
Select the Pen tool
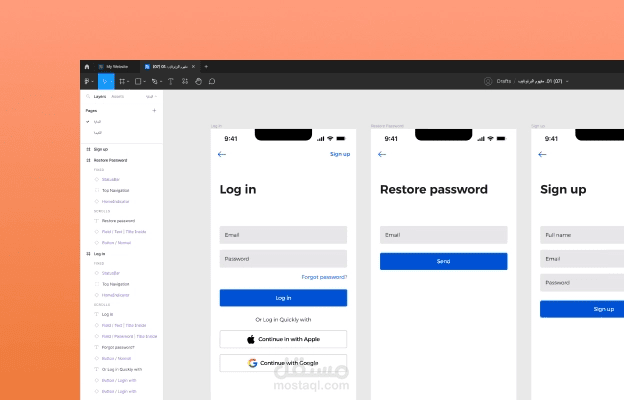154,81
